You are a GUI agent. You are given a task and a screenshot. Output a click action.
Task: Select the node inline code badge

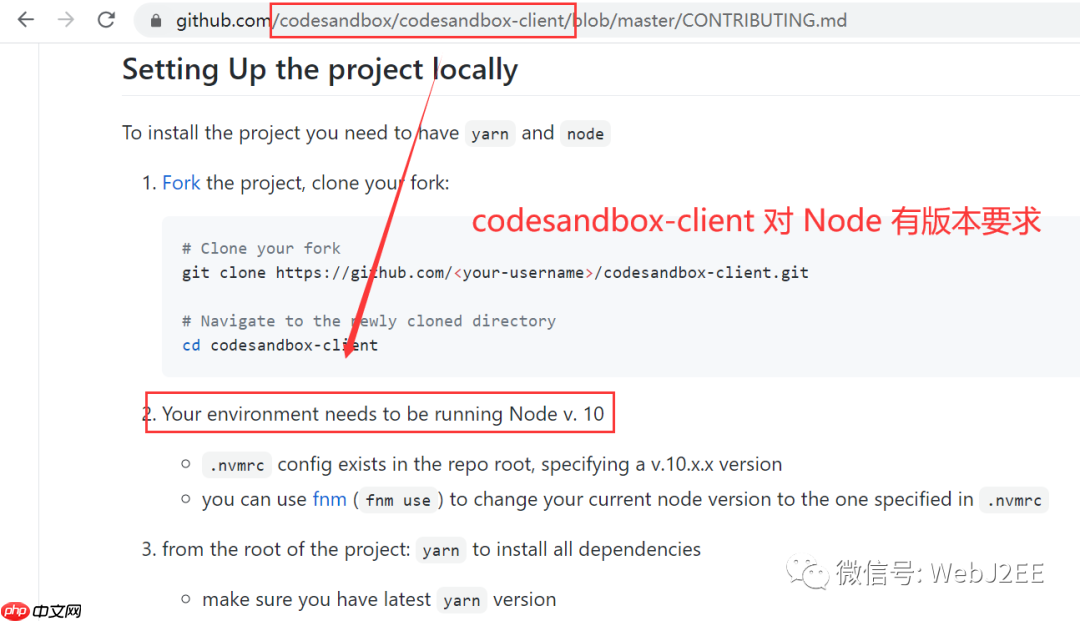coord(585,134)
